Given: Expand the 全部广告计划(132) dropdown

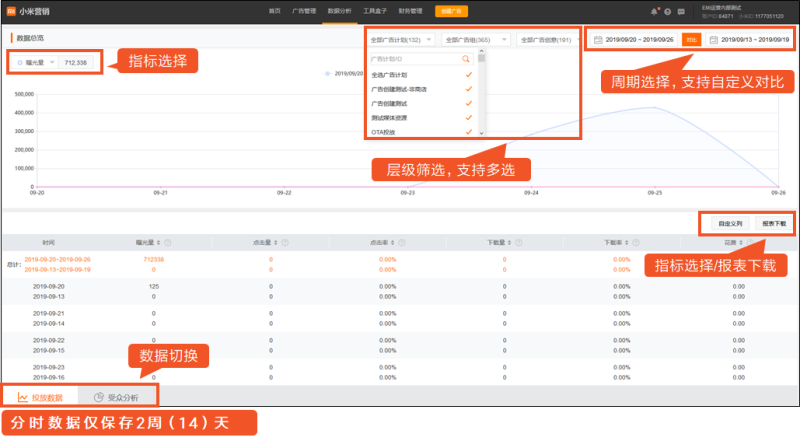Looking at the screenshot, I should (x=401, y=40).
